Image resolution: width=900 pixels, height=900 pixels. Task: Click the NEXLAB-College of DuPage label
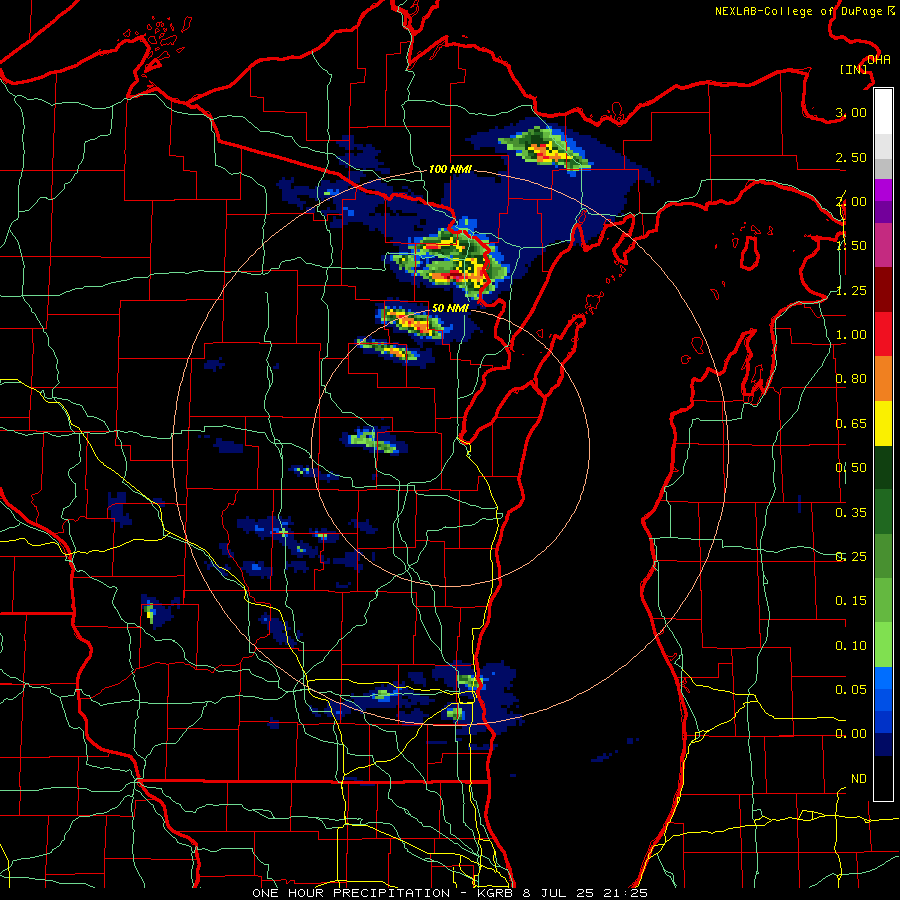pyautogui.click(x=799, y=11)
